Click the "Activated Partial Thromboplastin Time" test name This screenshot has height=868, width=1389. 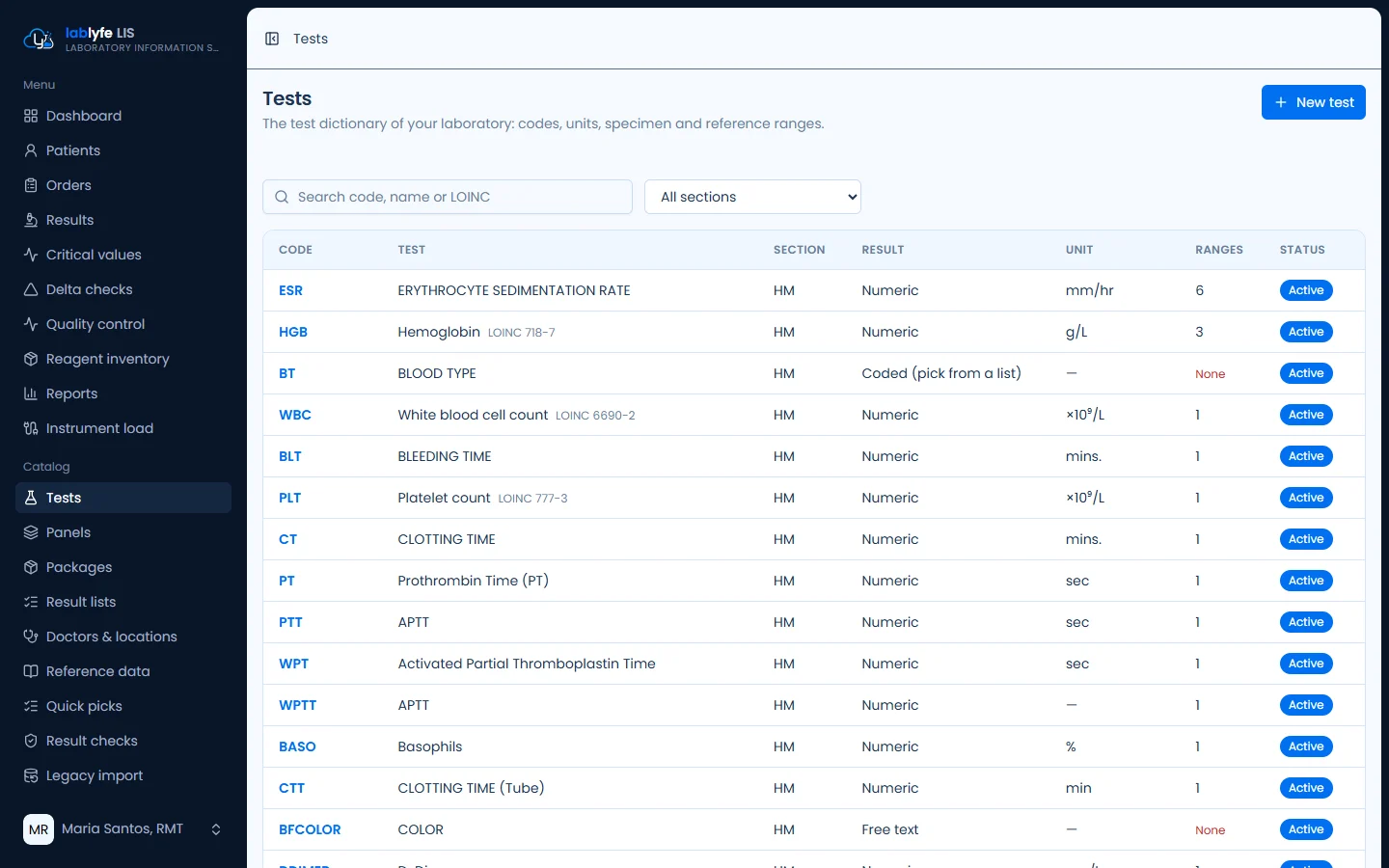click(527, 664)
